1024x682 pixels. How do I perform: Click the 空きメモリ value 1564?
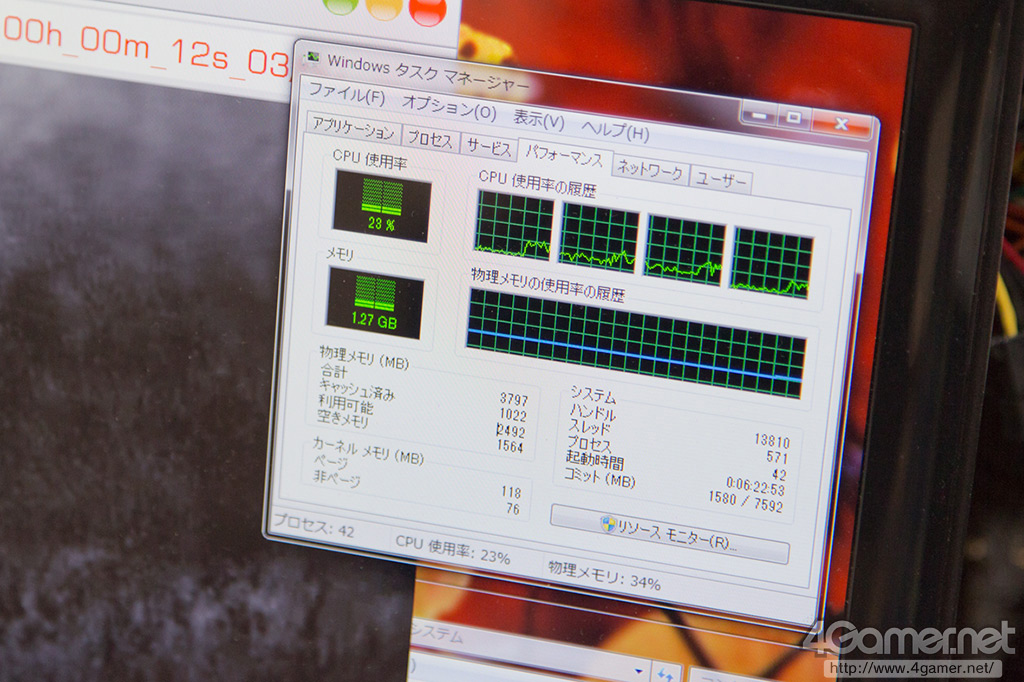(x=510, y=446)
